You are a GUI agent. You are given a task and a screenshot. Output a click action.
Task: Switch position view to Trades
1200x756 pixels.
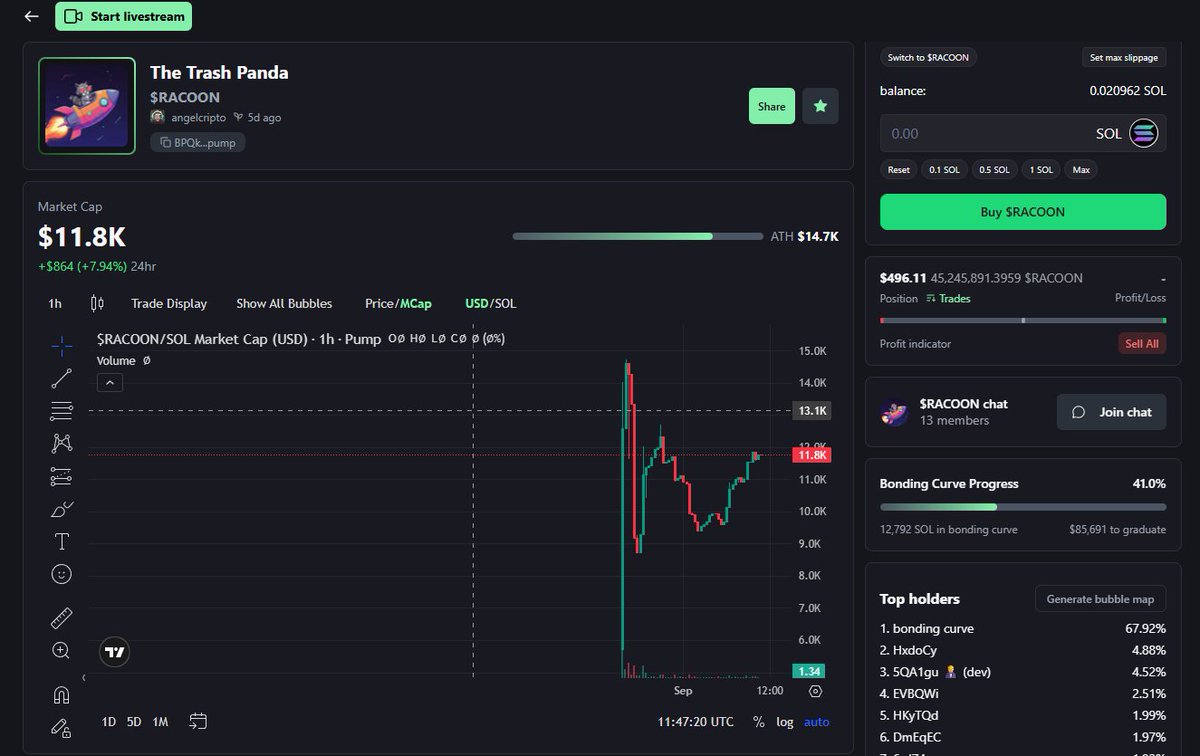click(x=949, y=298)
